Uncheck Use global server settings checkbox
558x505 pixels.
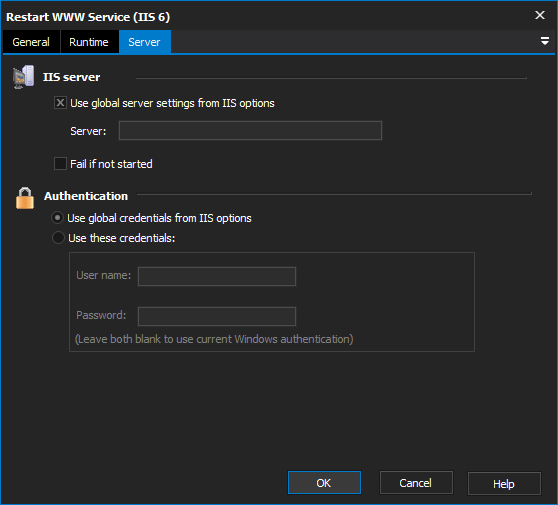60,103
